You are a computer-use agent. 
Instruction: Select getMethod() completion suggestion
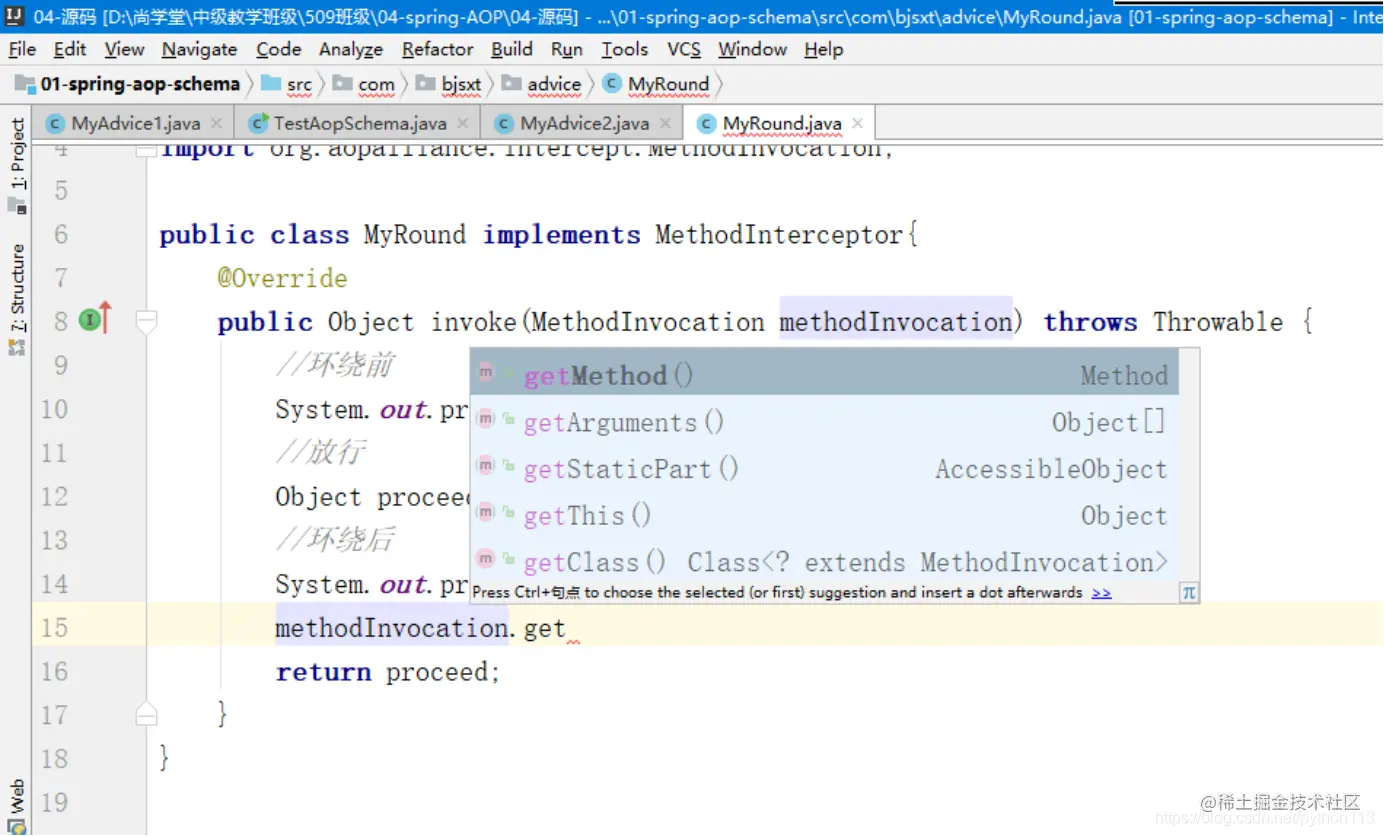(824, 375)
